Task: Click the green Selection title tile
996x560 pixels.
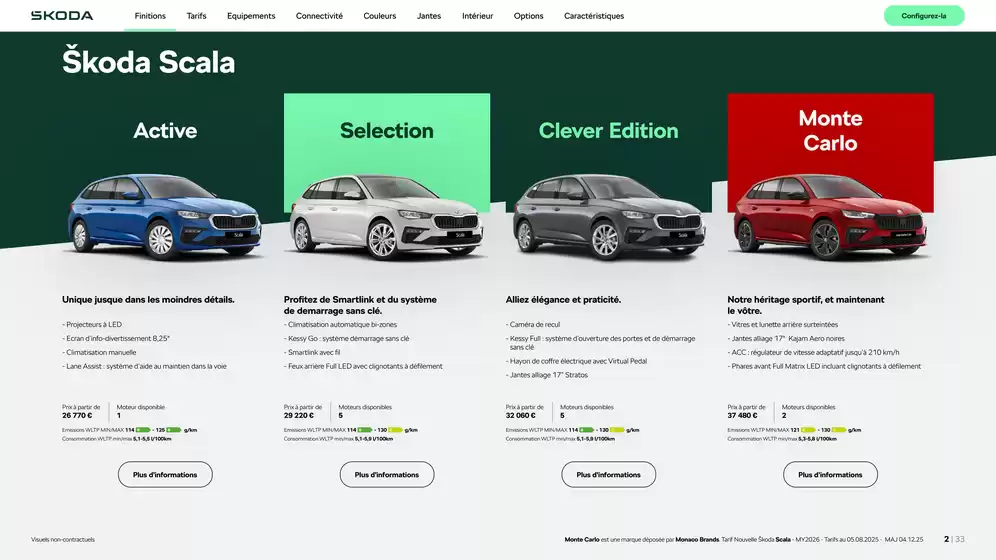Action: (x=387, y=131)
